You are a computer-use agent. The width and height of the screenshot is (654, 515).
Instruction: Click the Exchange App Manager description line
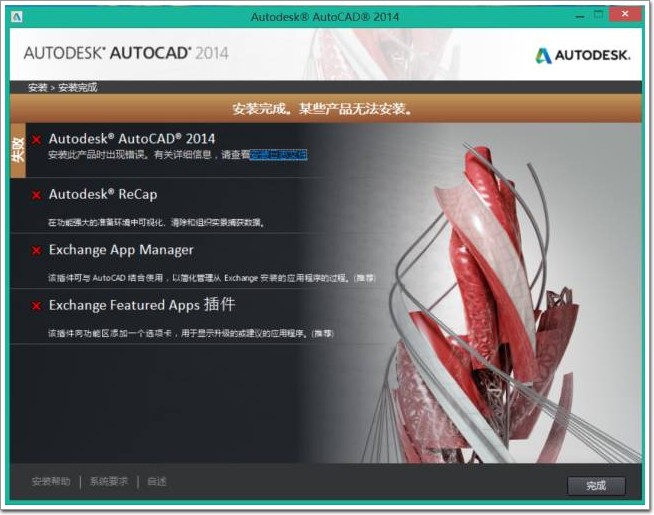[x=211, y=278]
